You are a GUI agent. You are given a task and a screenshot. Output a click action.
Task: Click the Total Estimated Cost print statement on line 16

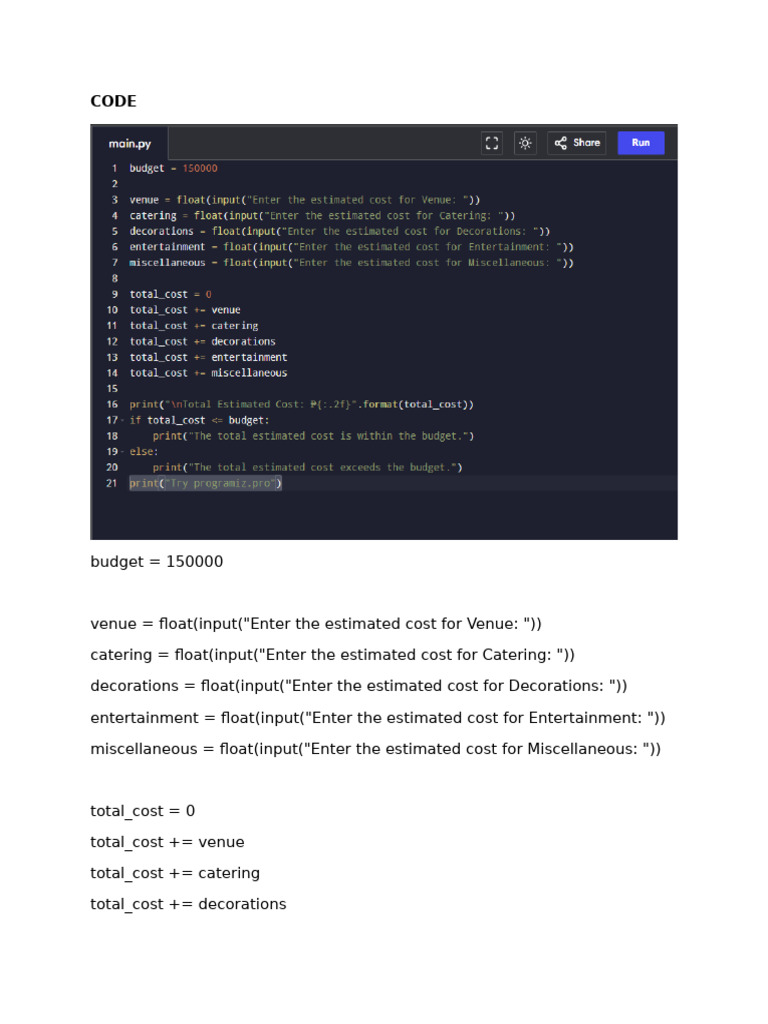(x=301, y=404)
